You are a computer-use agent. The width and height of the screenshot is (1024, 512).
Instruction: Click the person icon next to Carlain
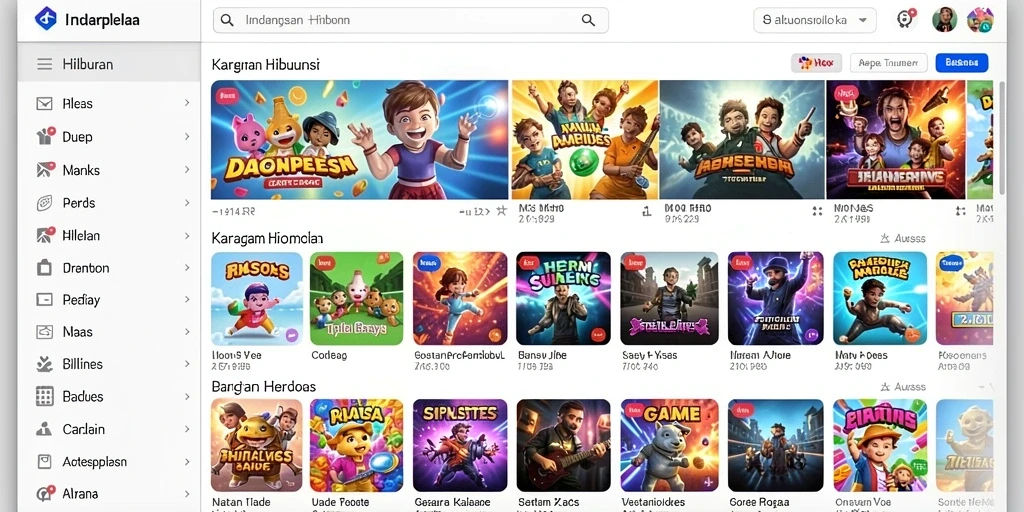(x=44, y=429)
